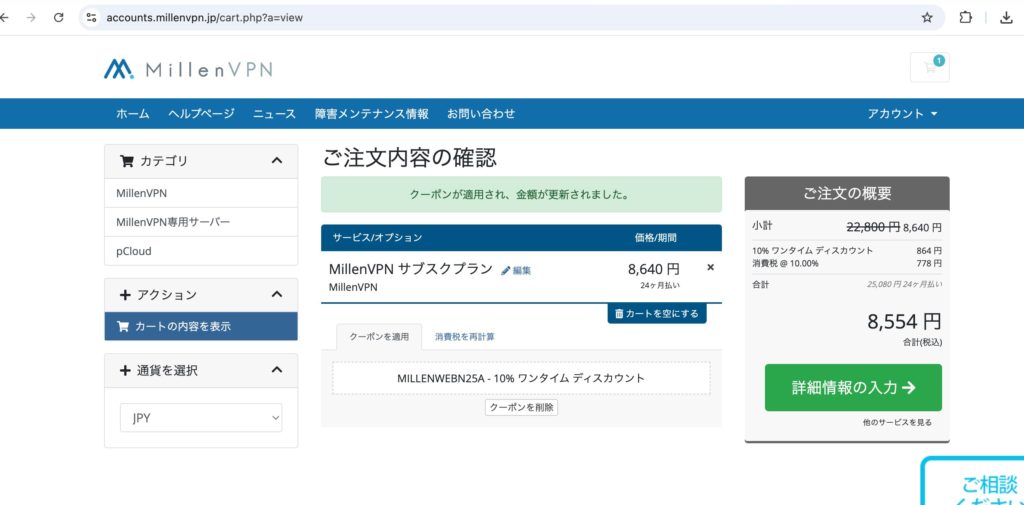This screenshot has height=505, width=1024.
Task: Click the 8,554 円 total amount
Action: pyautogui.click(x=904, y=321)
